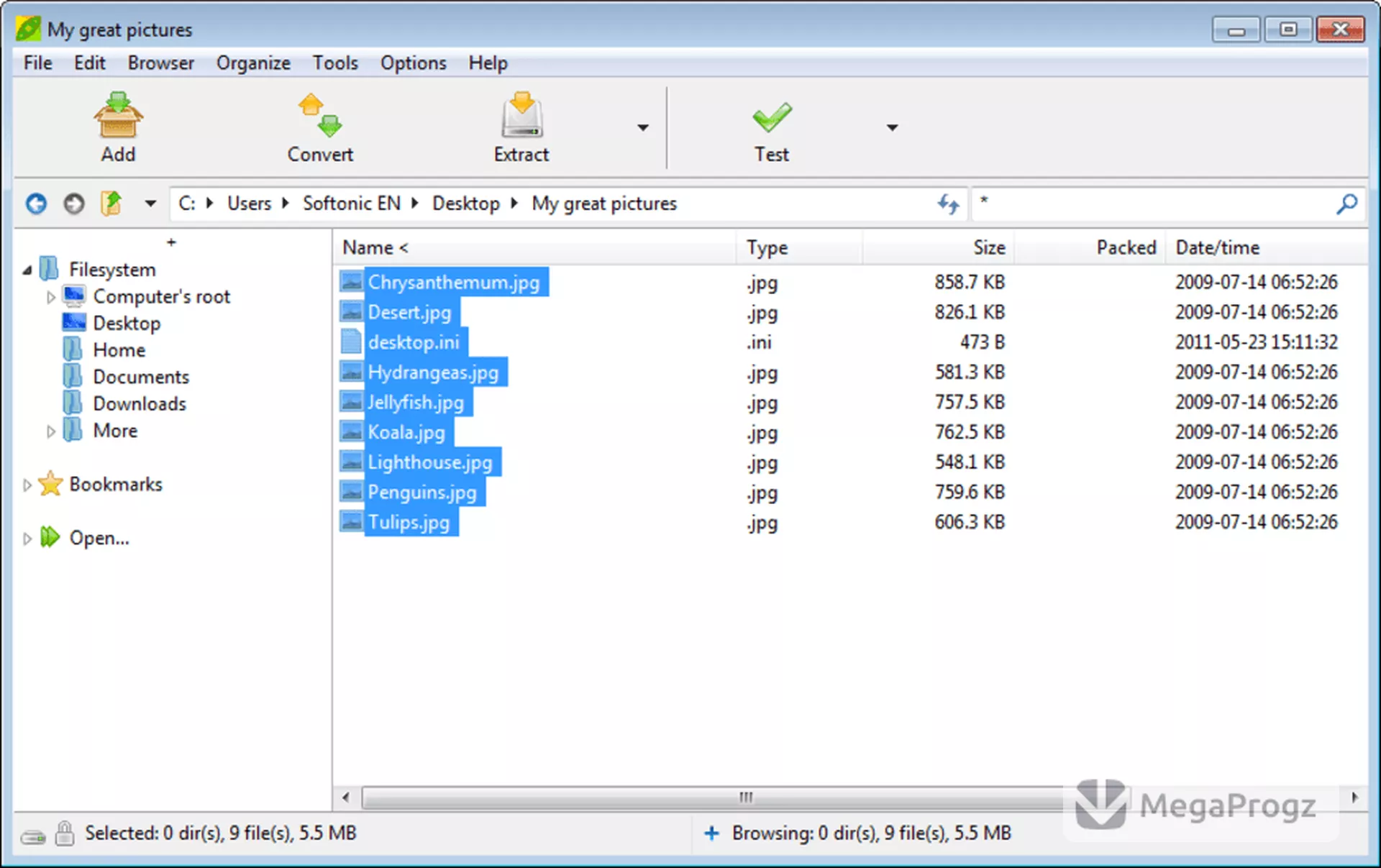This screenshot has width=1381, height=868.
Task: Click the small plus above the tree
Action: click(171, 242)
